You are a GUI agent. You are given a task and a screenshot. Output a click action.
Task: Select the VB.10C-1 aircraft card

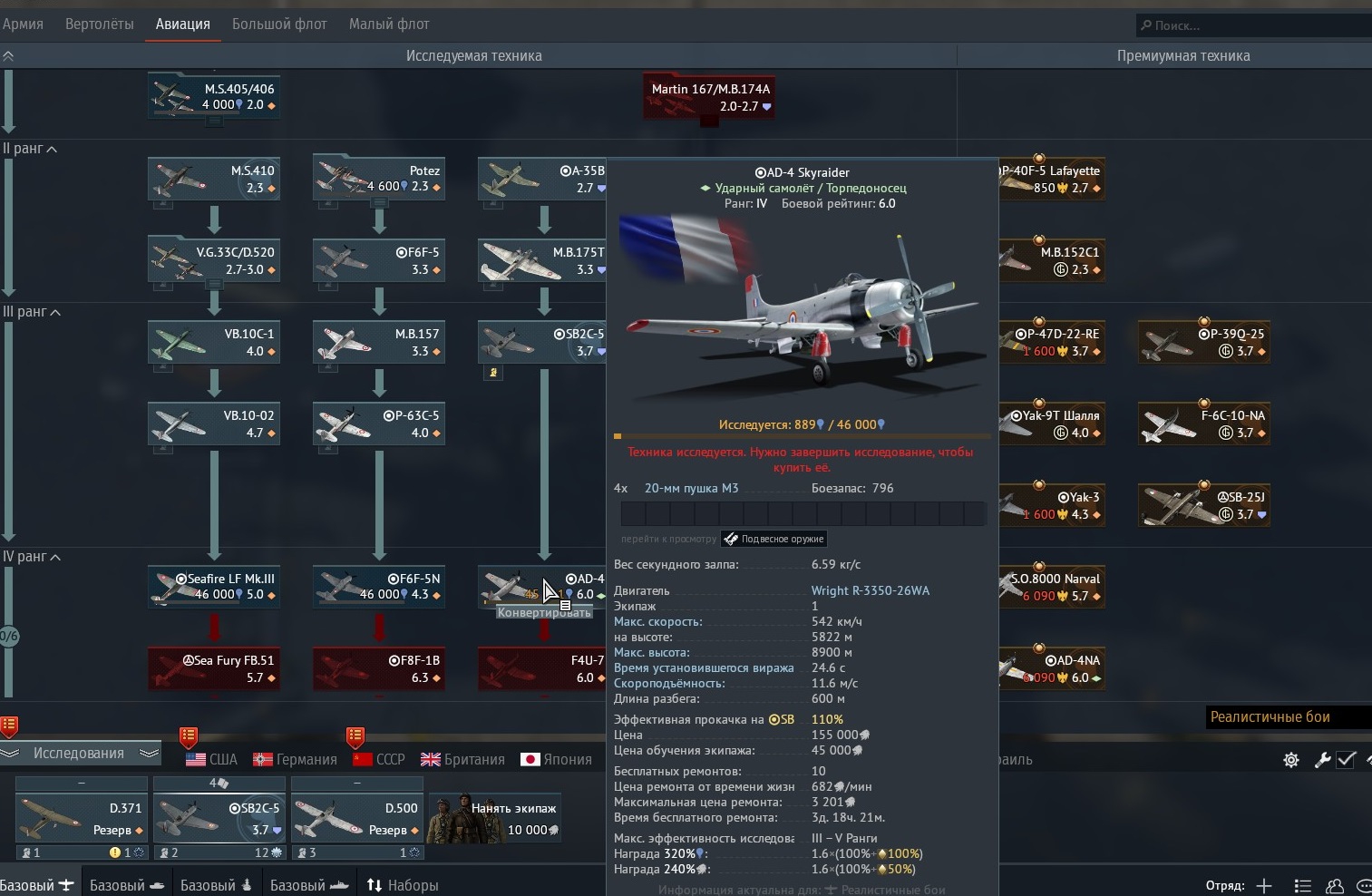(x=214, y=342)
